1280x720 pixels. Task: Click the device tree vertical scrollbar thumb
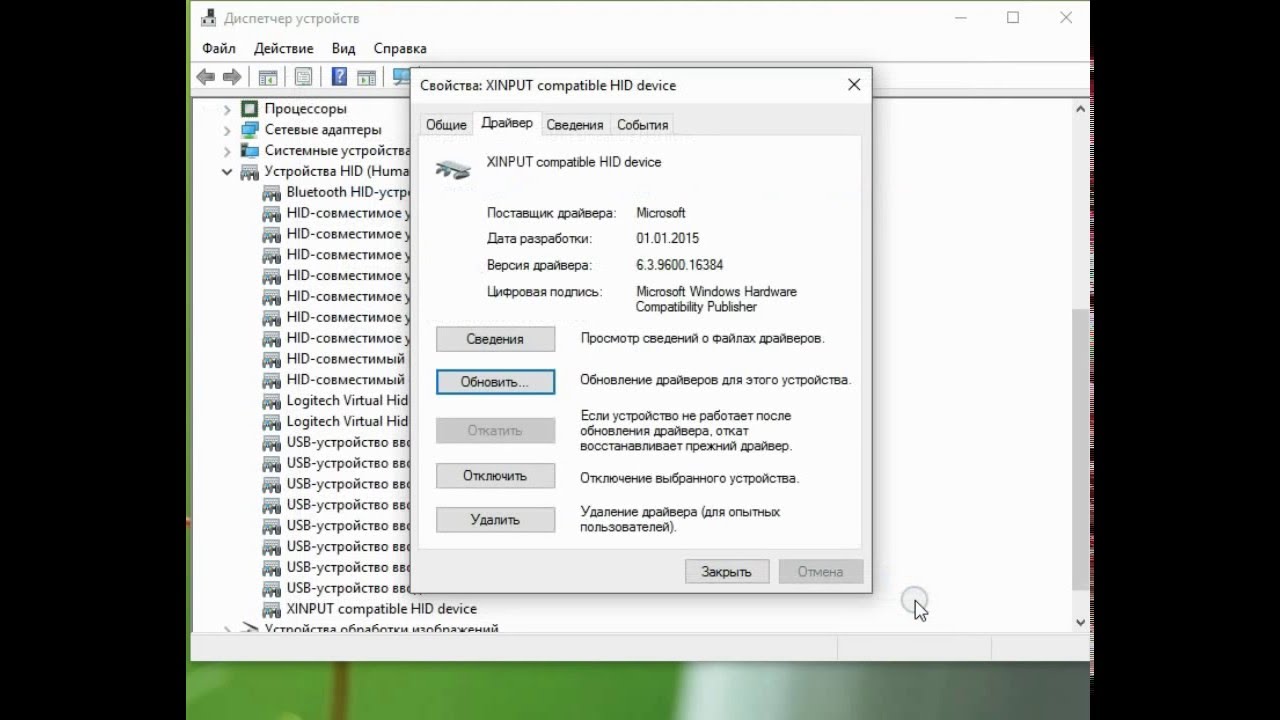(x=1080, y=450)
